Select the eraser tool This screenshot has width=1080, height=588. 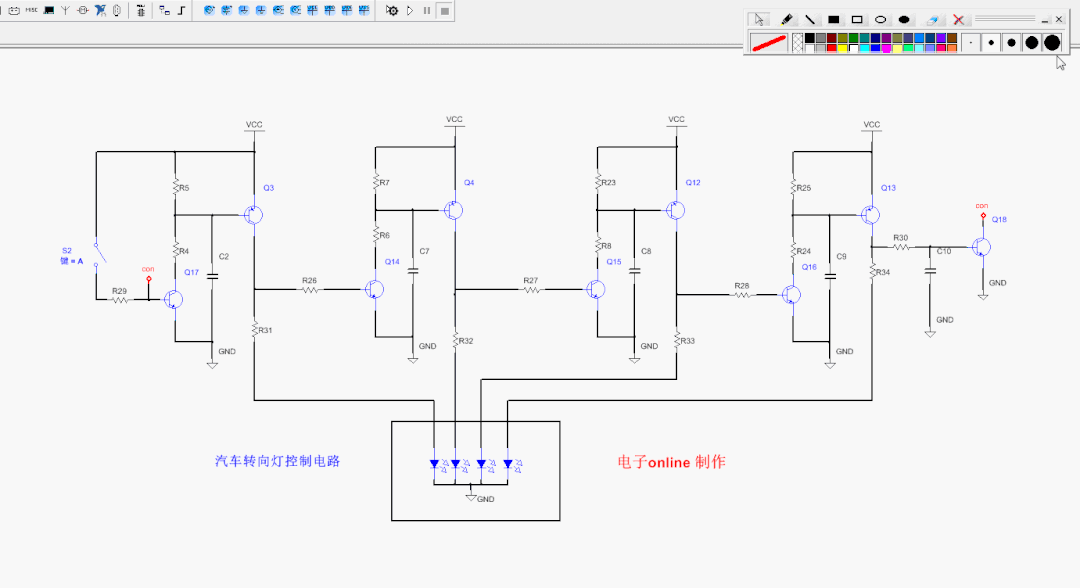point(932,19)
